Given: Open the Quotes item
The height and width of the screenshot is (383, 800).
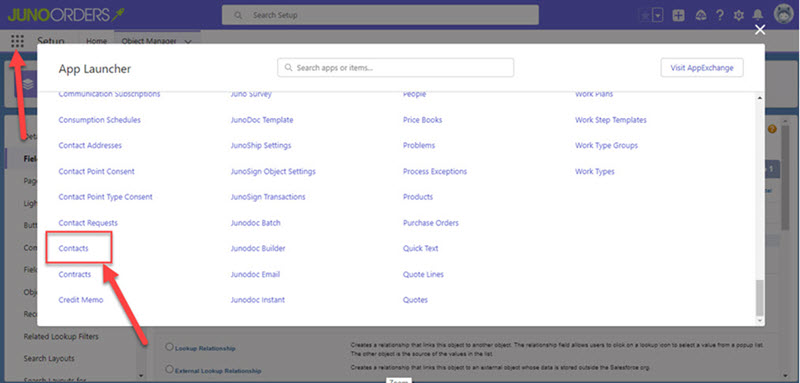Looking at the screenshot, I should (x=415, y=300).
